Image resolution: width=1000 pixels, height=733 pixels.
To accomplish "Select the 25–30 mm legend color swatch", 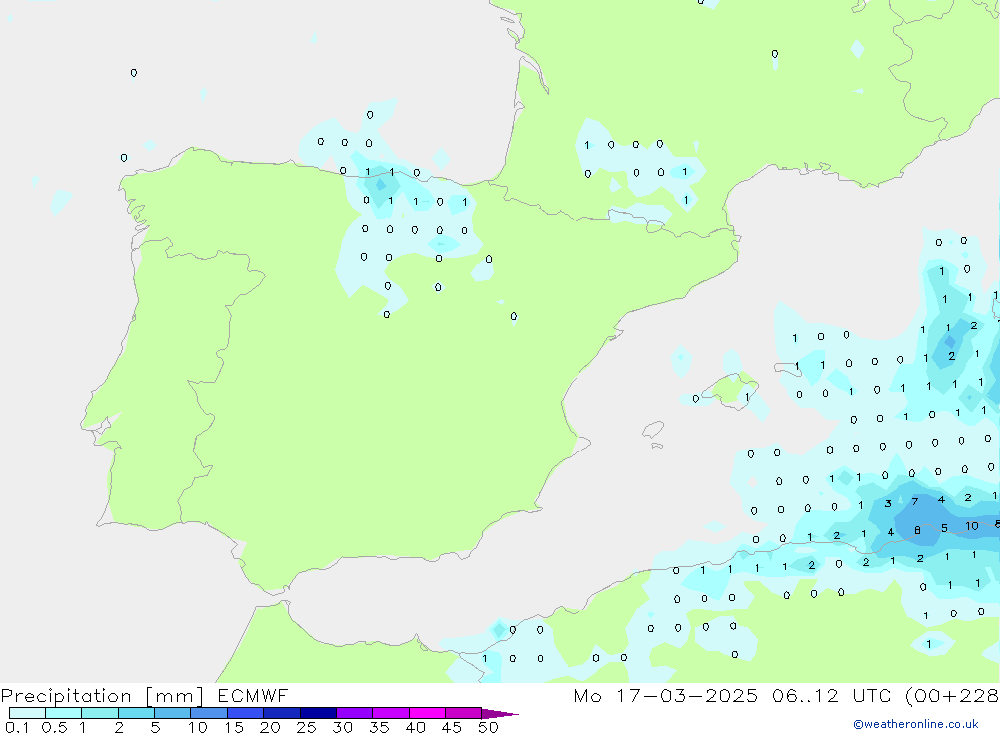I will (318, 713).
